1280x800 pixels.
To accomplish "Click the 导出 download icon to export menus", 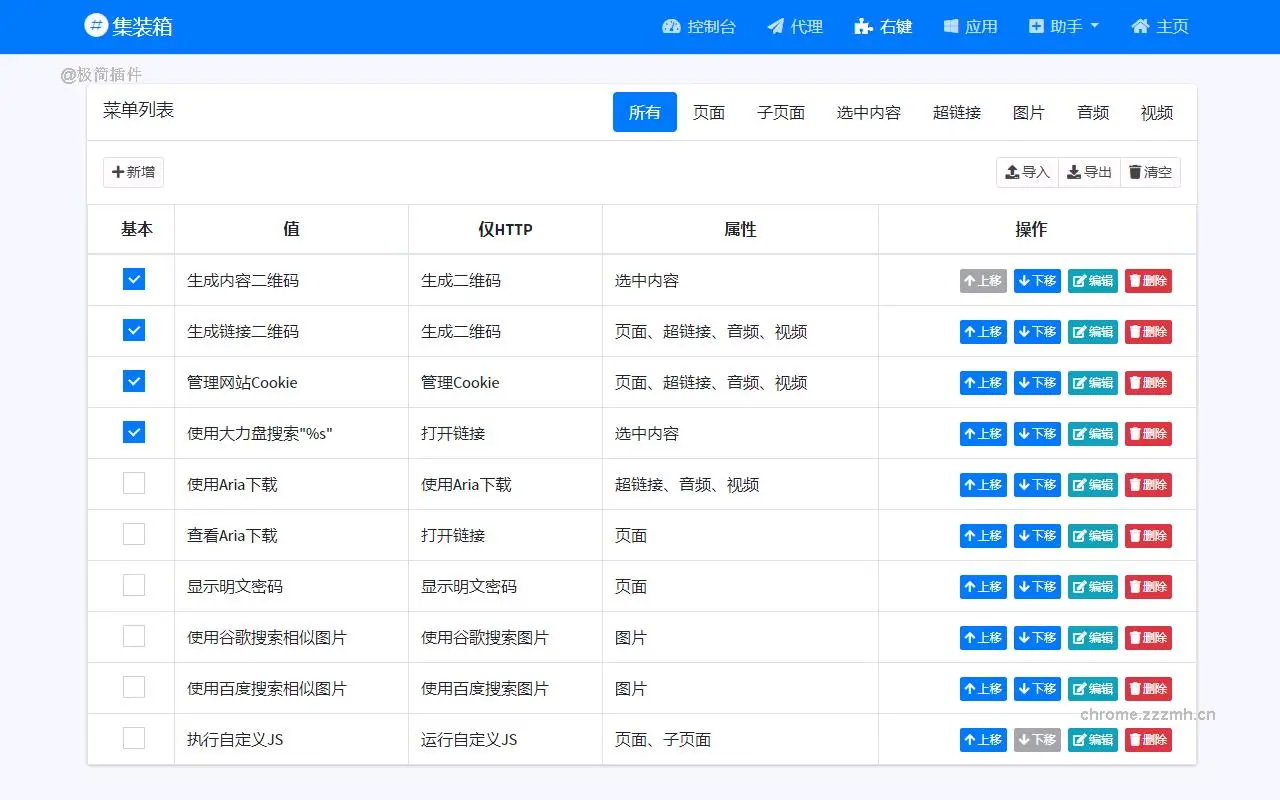I will click(x=1075, y=171).
